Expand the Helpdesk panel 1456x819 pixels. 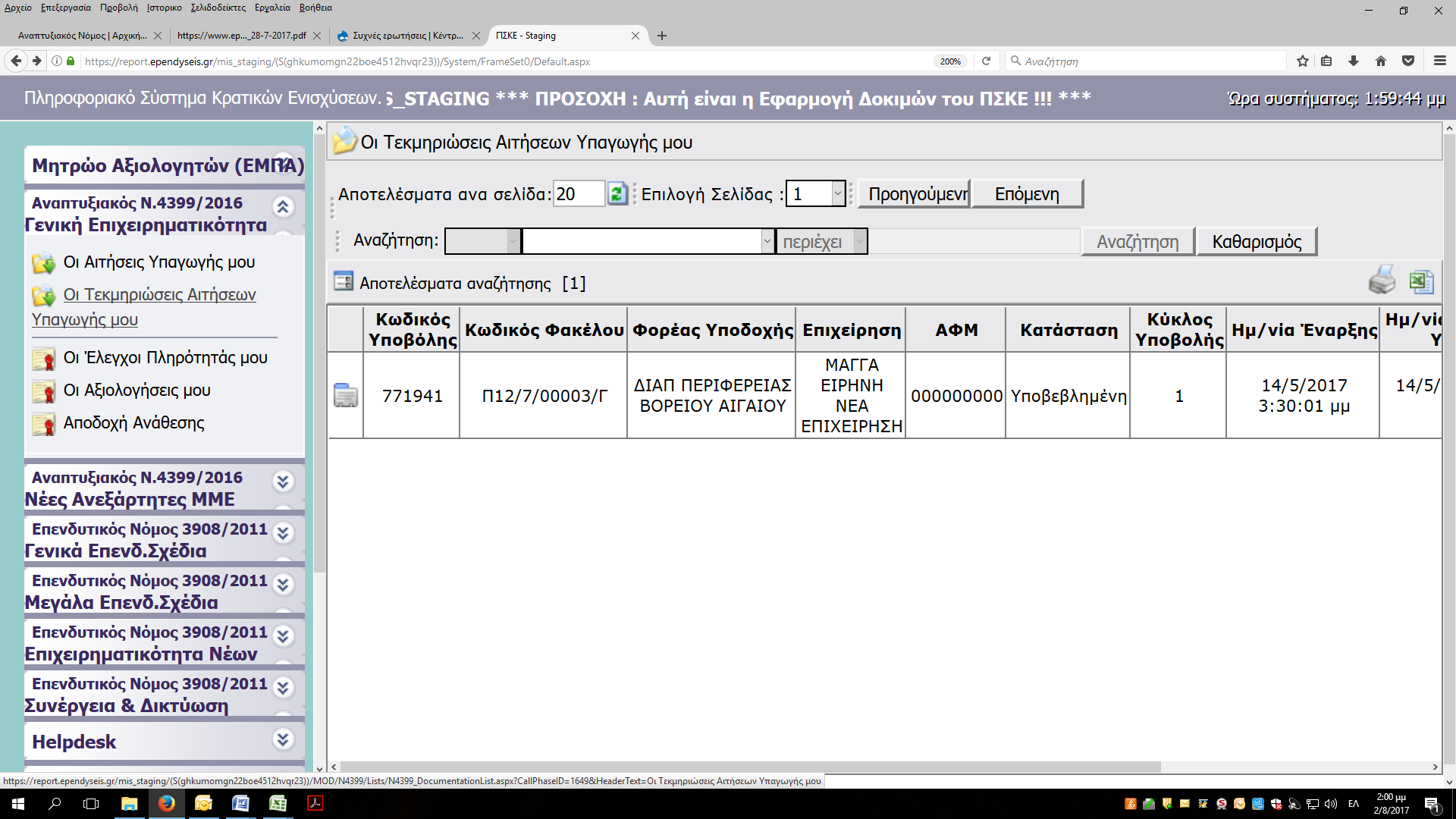point(283,739)
